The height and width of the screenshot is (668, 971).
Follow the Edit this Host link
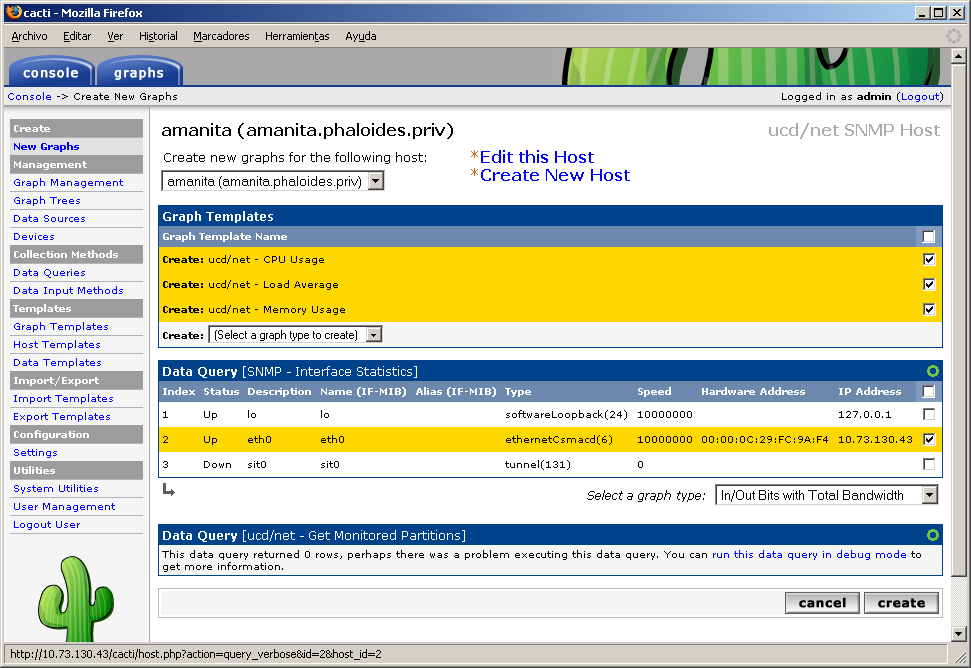pos(536,157)
